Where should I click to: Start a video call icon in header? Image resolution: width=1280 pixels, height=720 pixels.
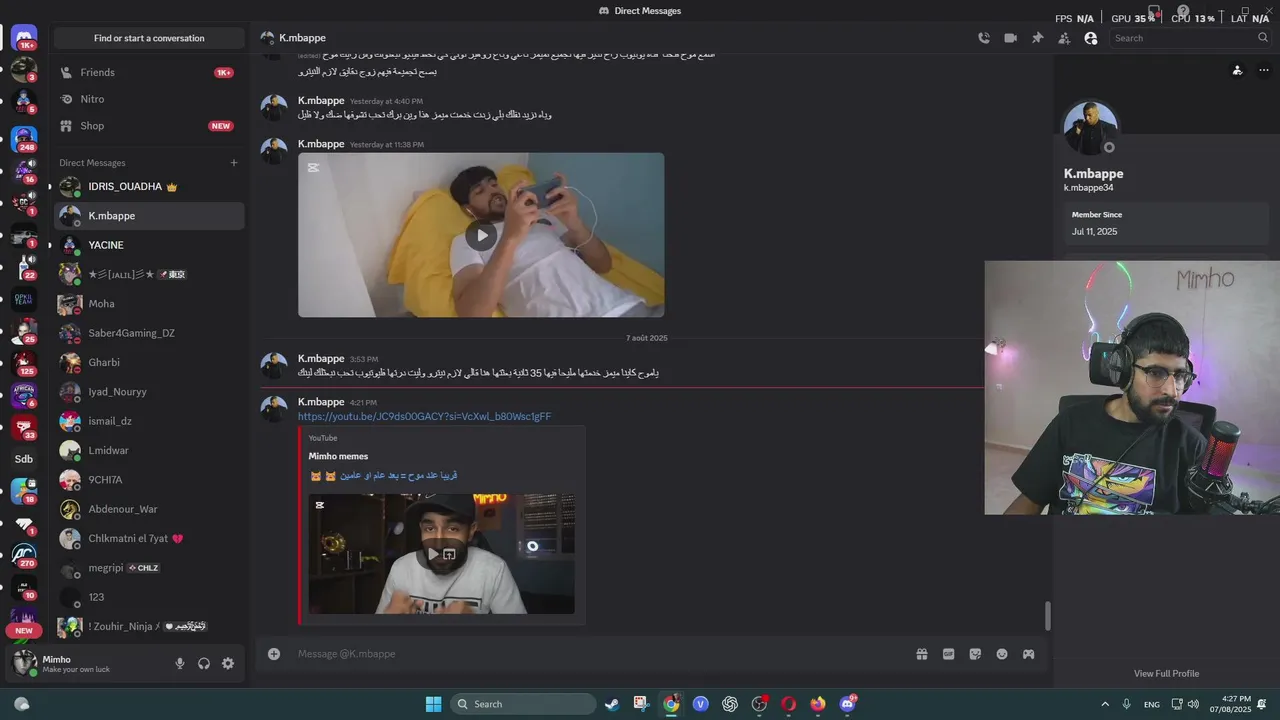(1010, 38)
